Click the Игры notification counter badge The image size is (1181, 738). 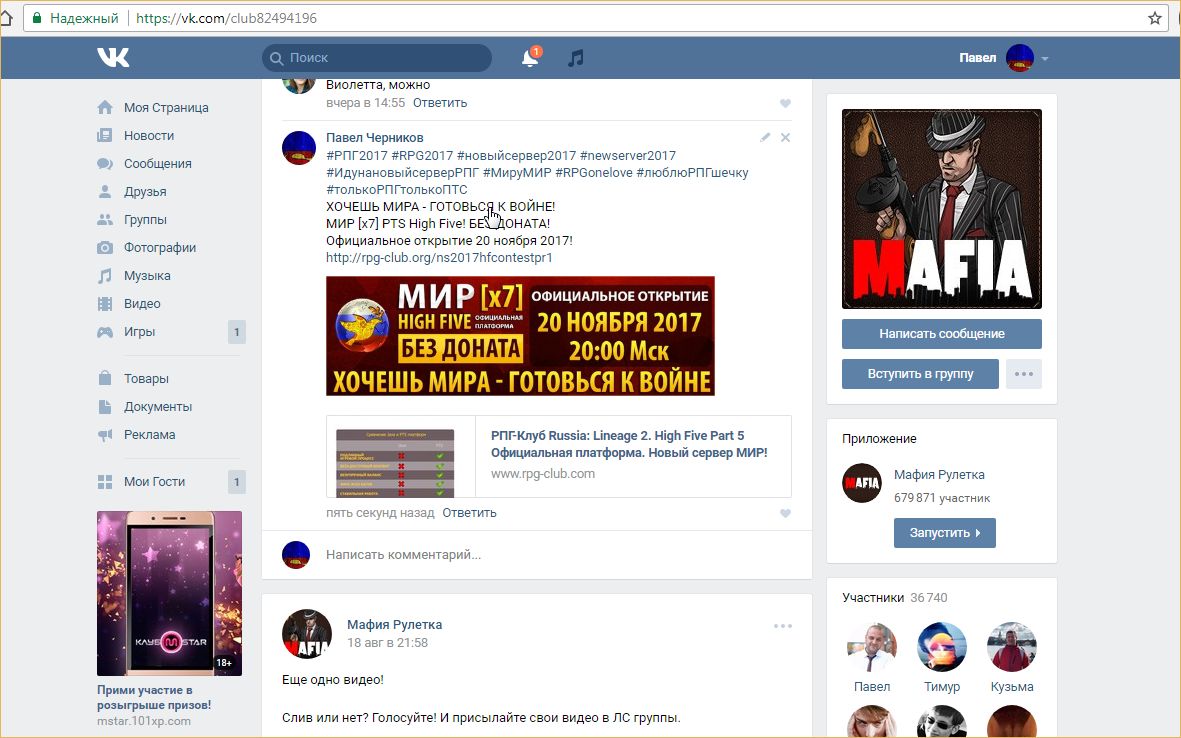pyautogui.click(x=237, y=332)
